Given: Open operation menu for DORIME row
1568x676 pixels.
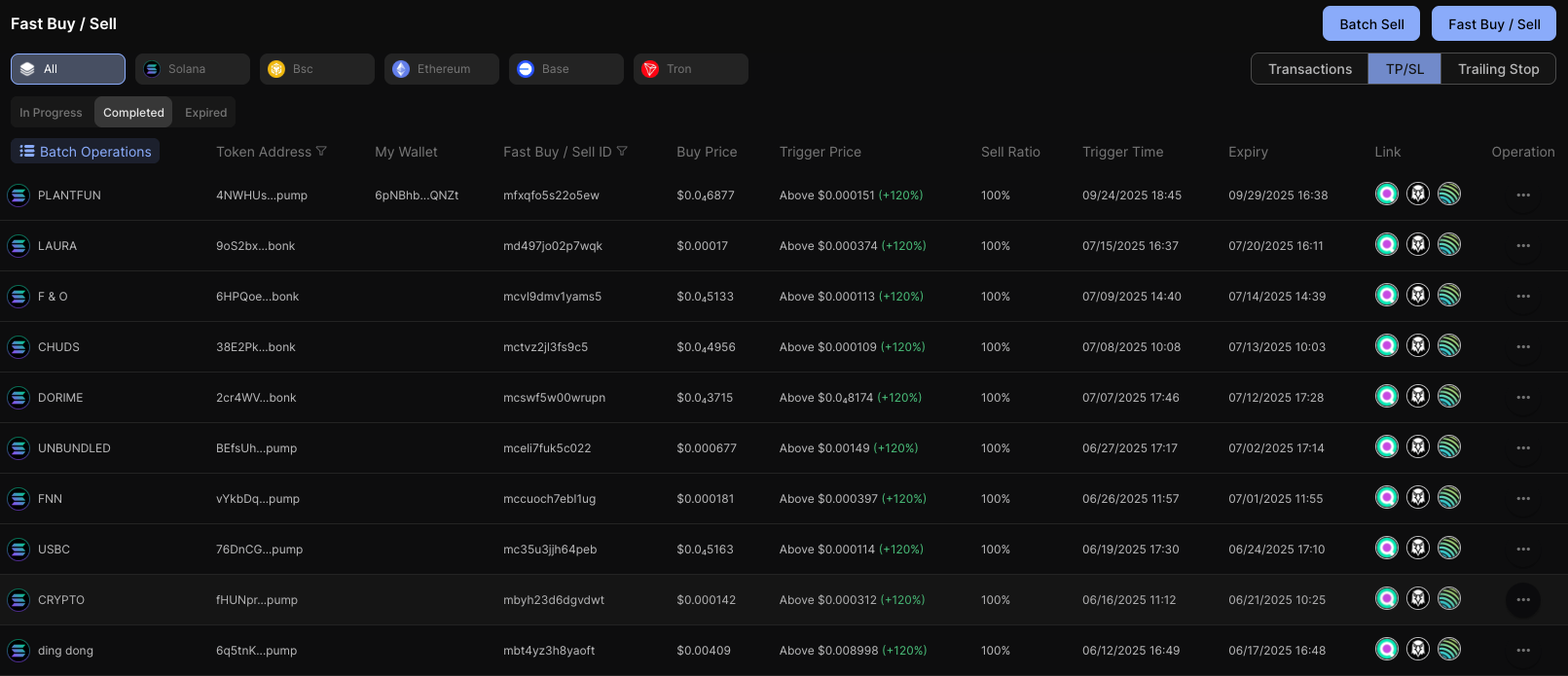Looking at the screenshot, I should pos(1523,398).
